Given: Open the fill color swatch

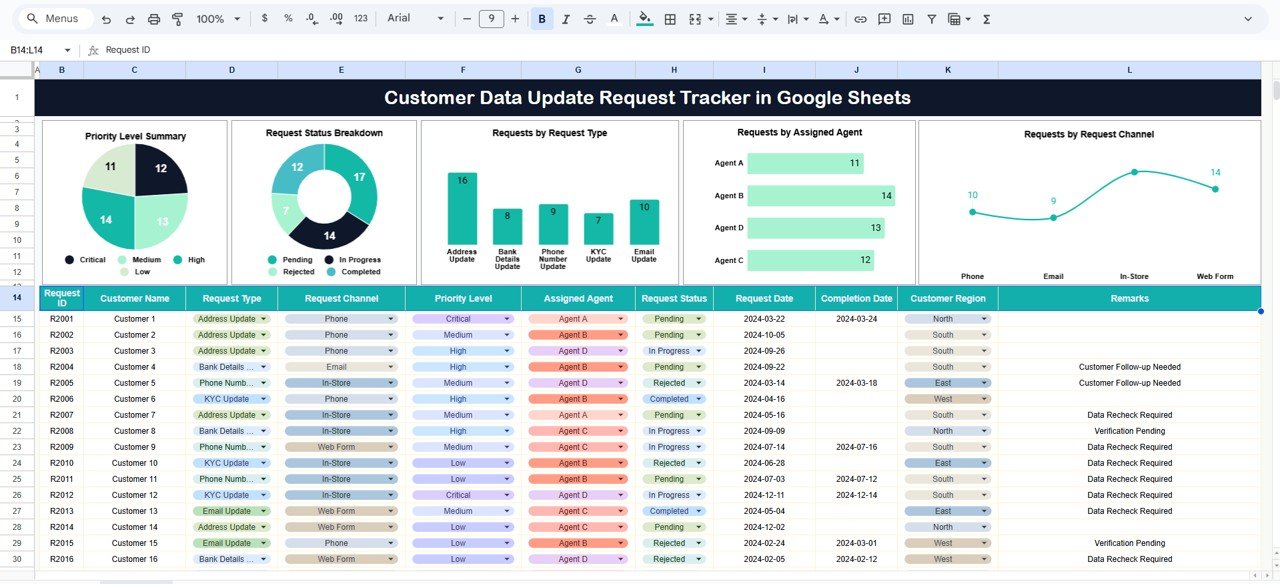Looking at the screenshot, I should click(x=644, y=18).
